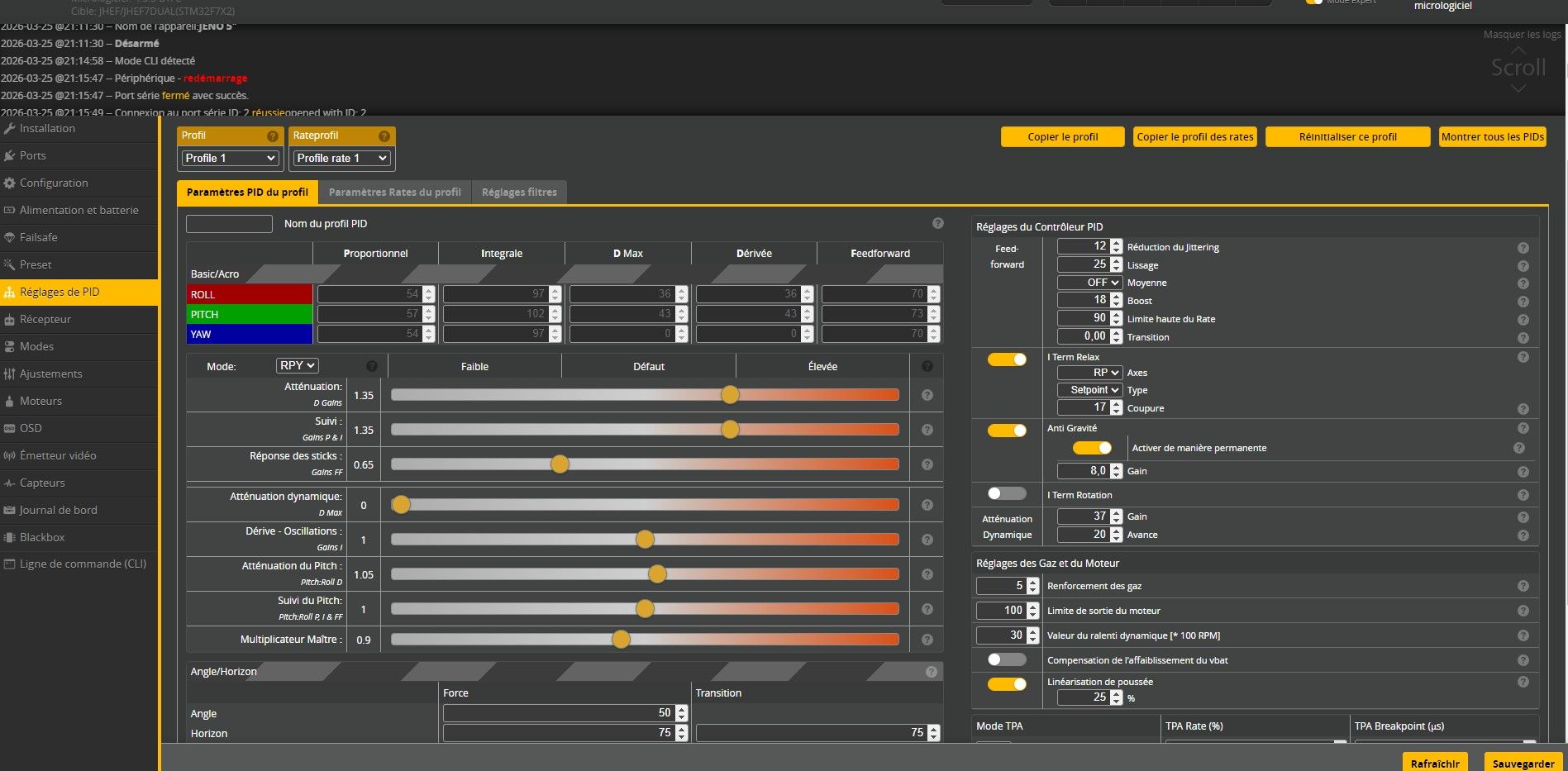Open help for Réduction du Jittering

click(x=1523, y=248)
